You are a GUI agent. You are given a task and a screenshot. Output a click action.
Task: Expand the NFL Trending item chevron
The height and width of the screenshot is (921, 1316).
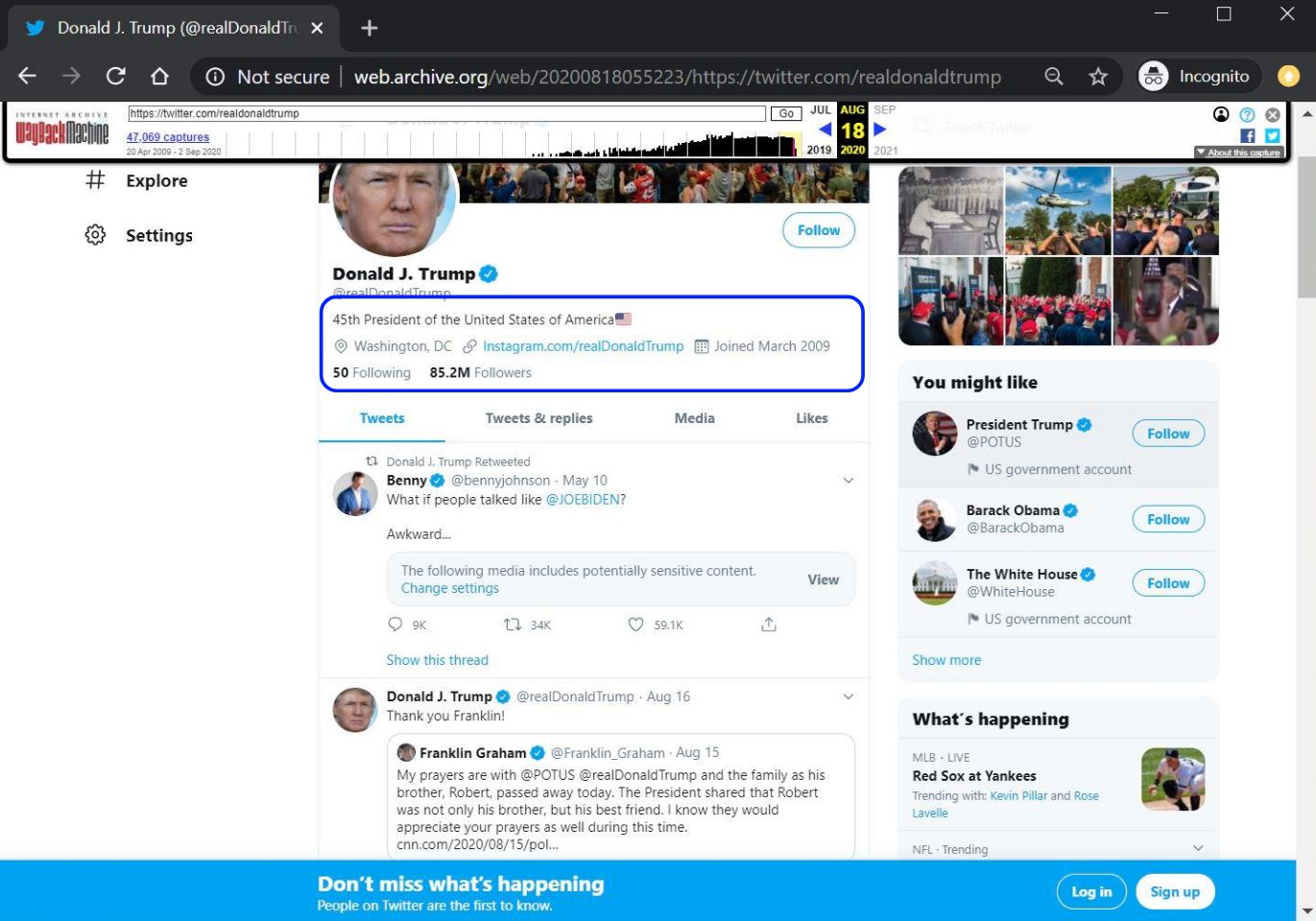tap(1198, 848)
